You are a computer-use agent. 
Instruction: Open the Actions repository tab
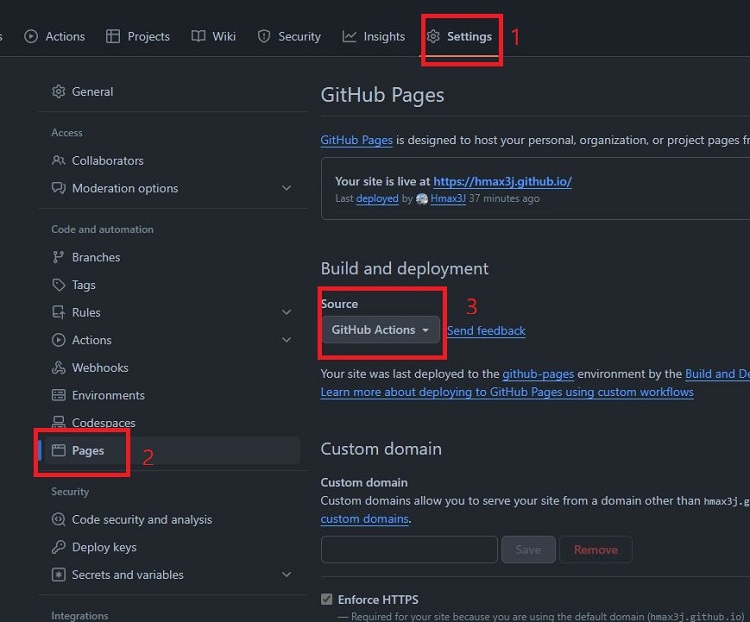click(55, 36)
